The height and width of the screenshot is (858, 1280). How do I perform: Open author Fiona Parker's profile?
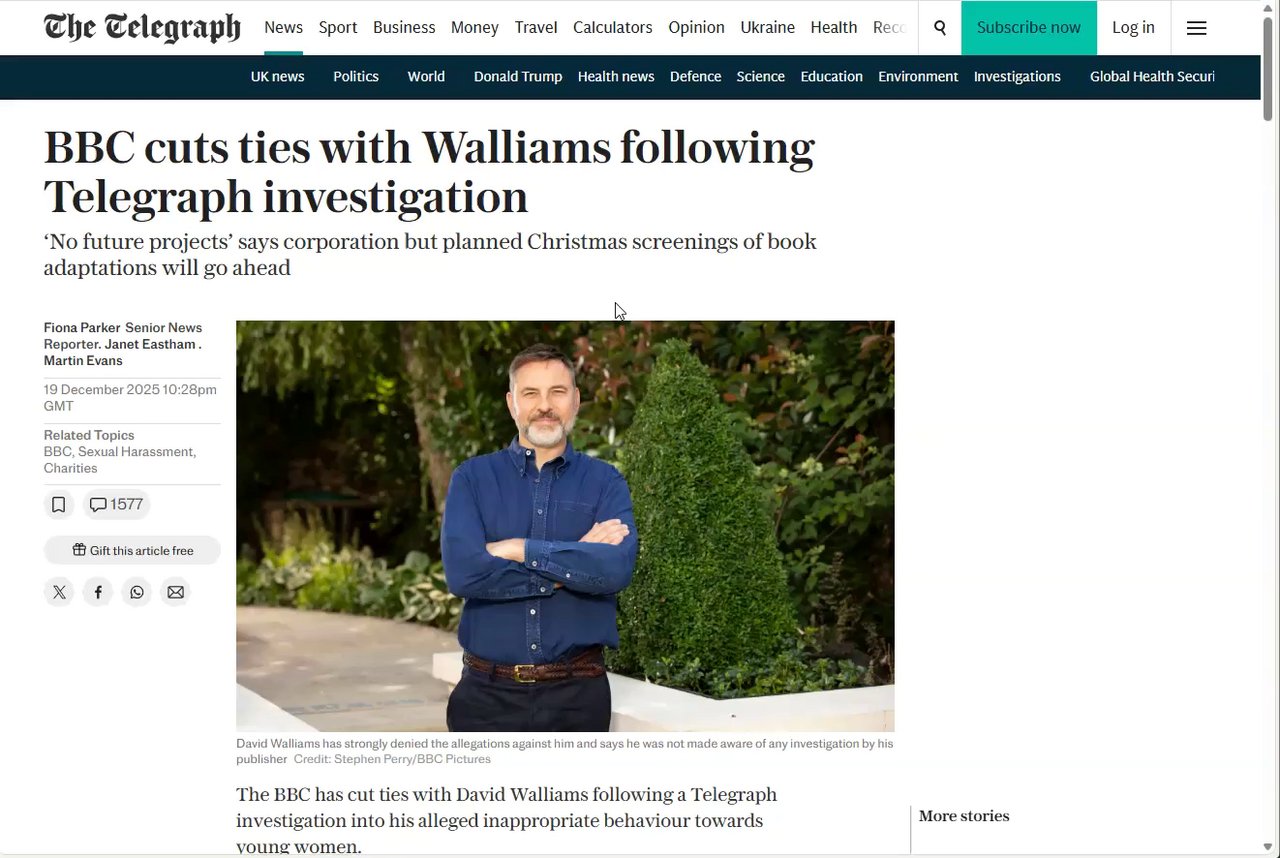pos(82,328)
